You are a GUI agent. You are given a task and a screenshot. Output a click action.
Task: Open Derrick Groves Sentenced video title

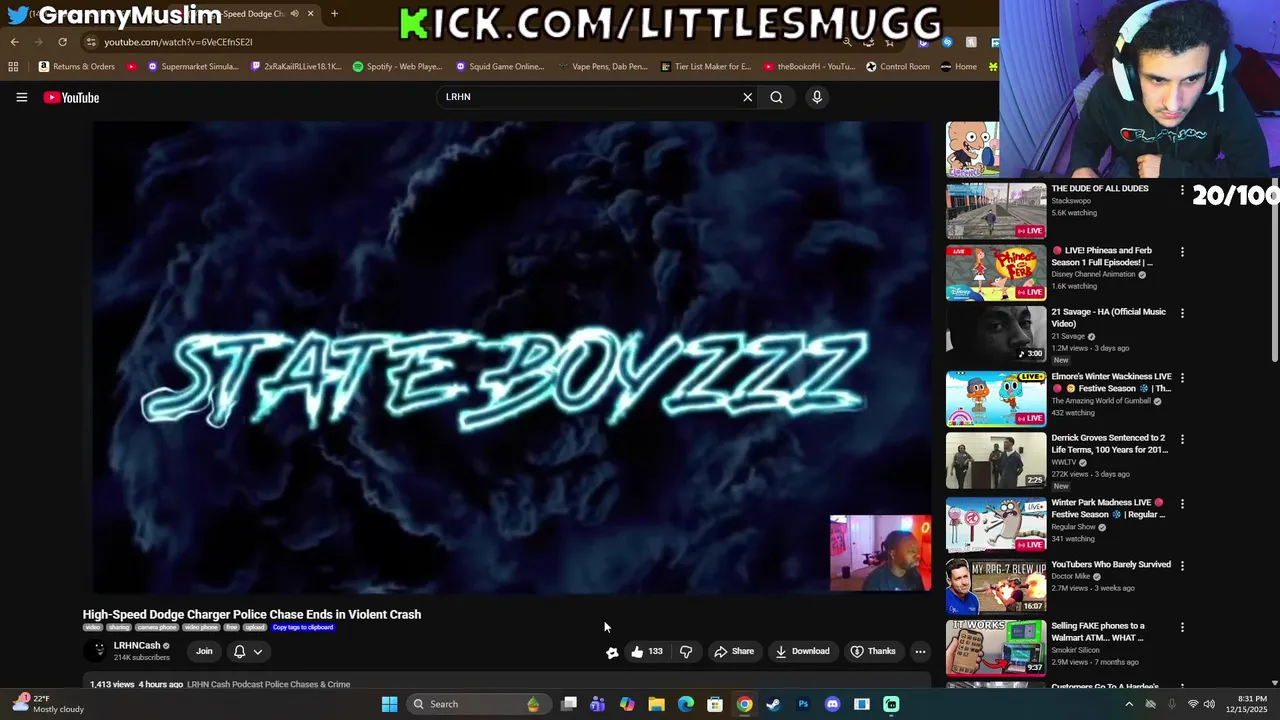[x=1109, y=443]
